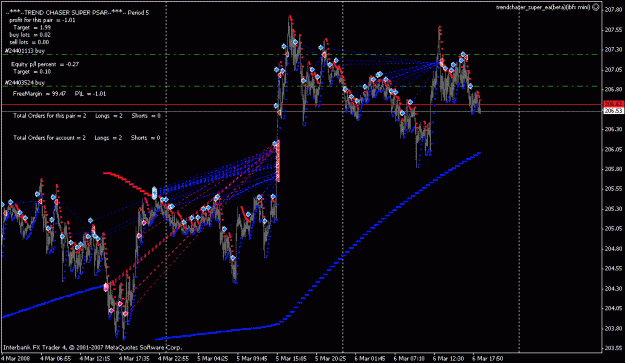This screenshot has height=363, width=625.
Task: Click the 203.55 price axis label
Action: coord(614,348)
